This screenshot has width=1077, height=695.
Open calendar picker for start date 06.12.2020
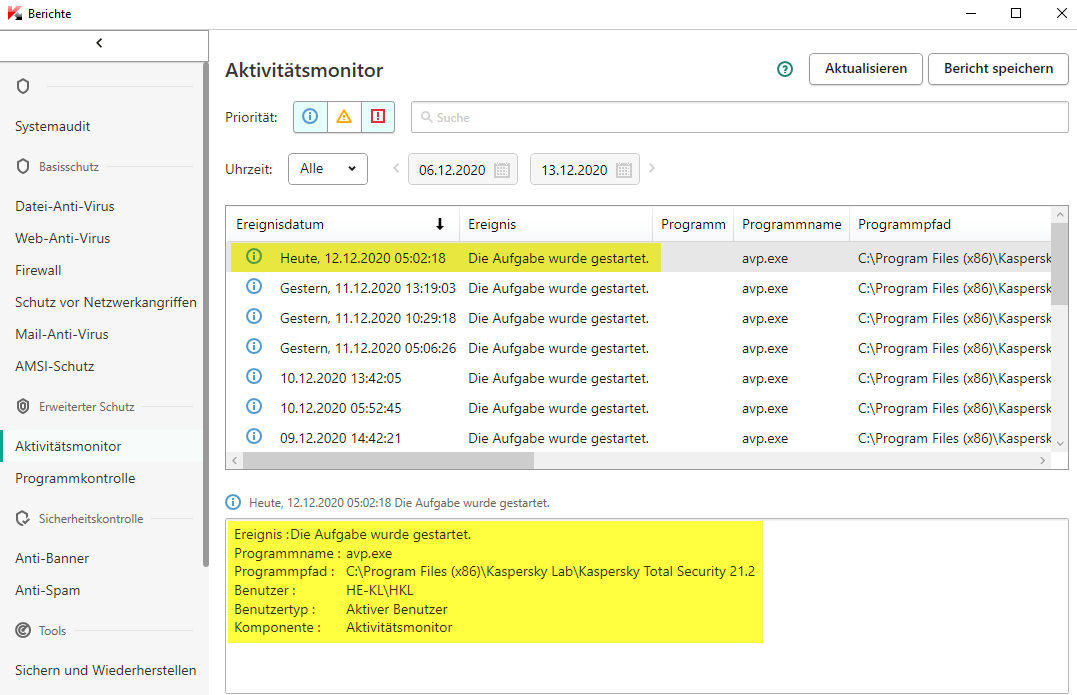pos(502,170)
